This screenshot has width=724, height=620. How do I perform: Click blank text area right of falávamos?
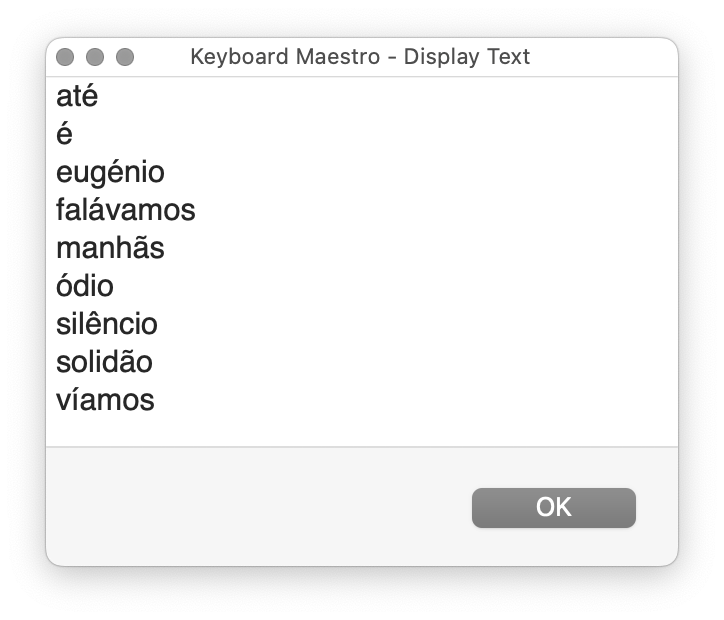(436, 210)
